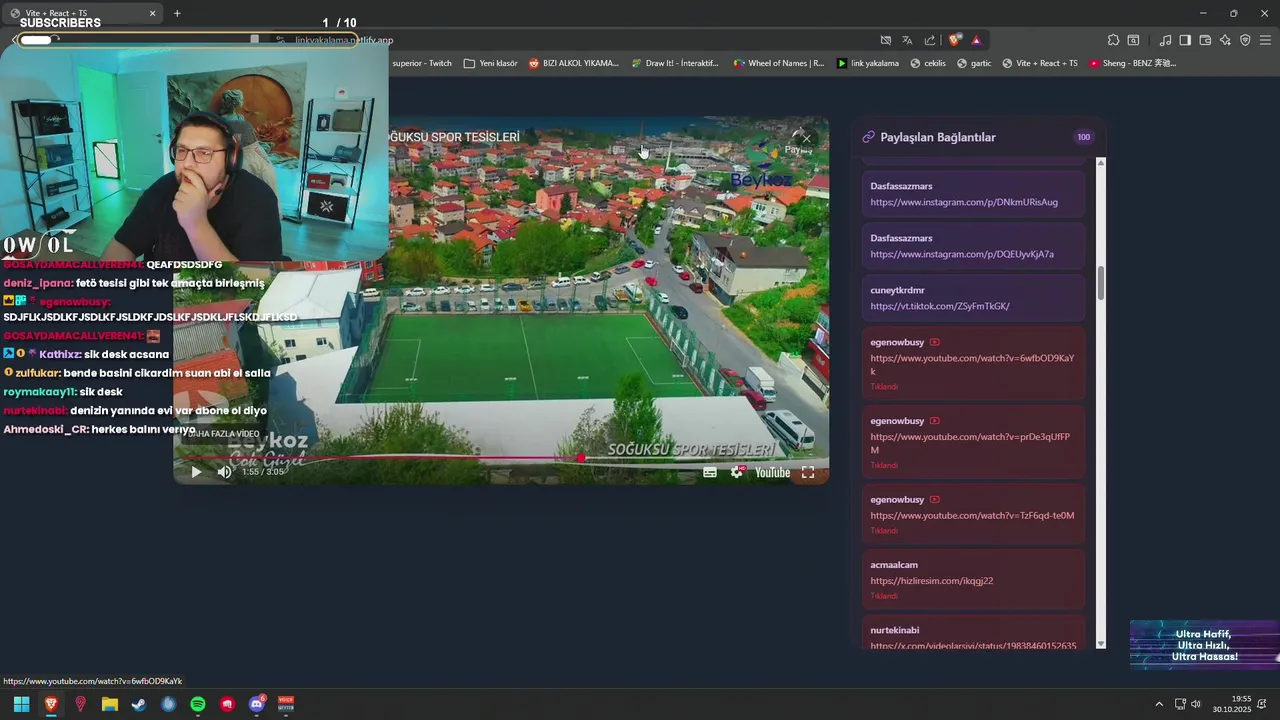The image size is (1280, 720).
Task: Click the share page icon in the address bar
Action: pos(930,40)
